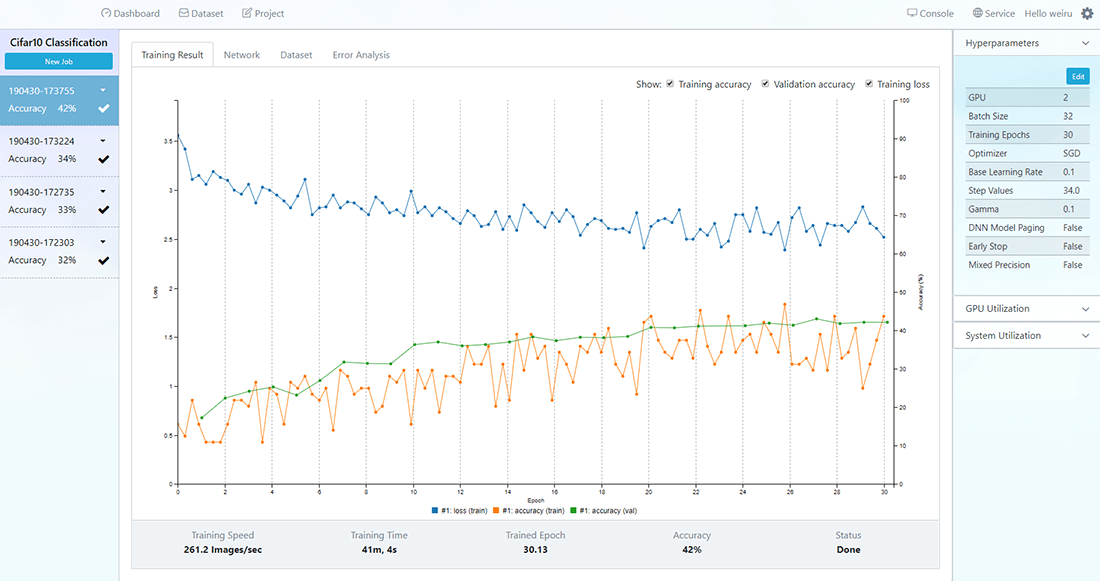Click checkmark icon of job 190430-173224

(x=104, y=159)
